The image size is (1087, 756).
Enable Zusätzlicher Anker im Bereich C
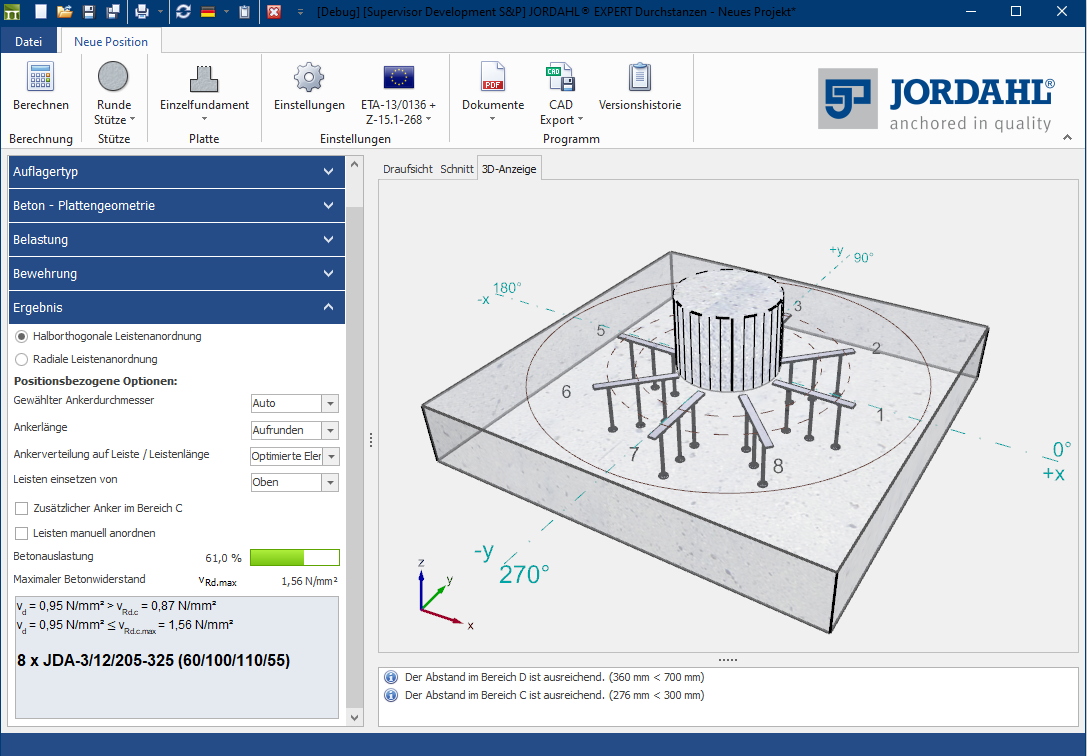pos(21,509)
